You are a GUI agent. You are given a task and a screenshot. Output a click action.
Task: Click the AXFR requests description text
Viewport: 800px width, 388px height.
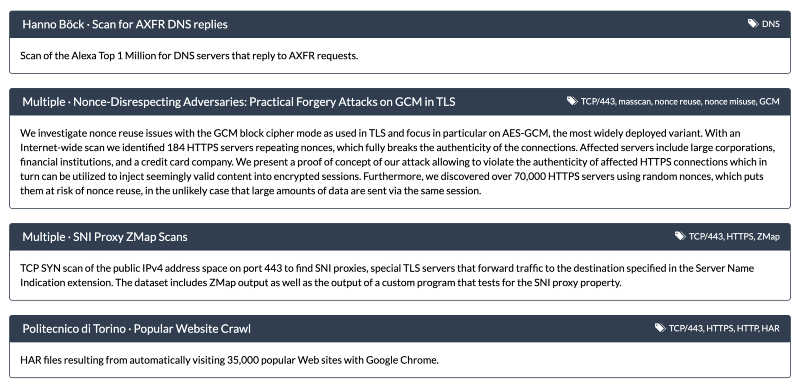coord(189,56)
